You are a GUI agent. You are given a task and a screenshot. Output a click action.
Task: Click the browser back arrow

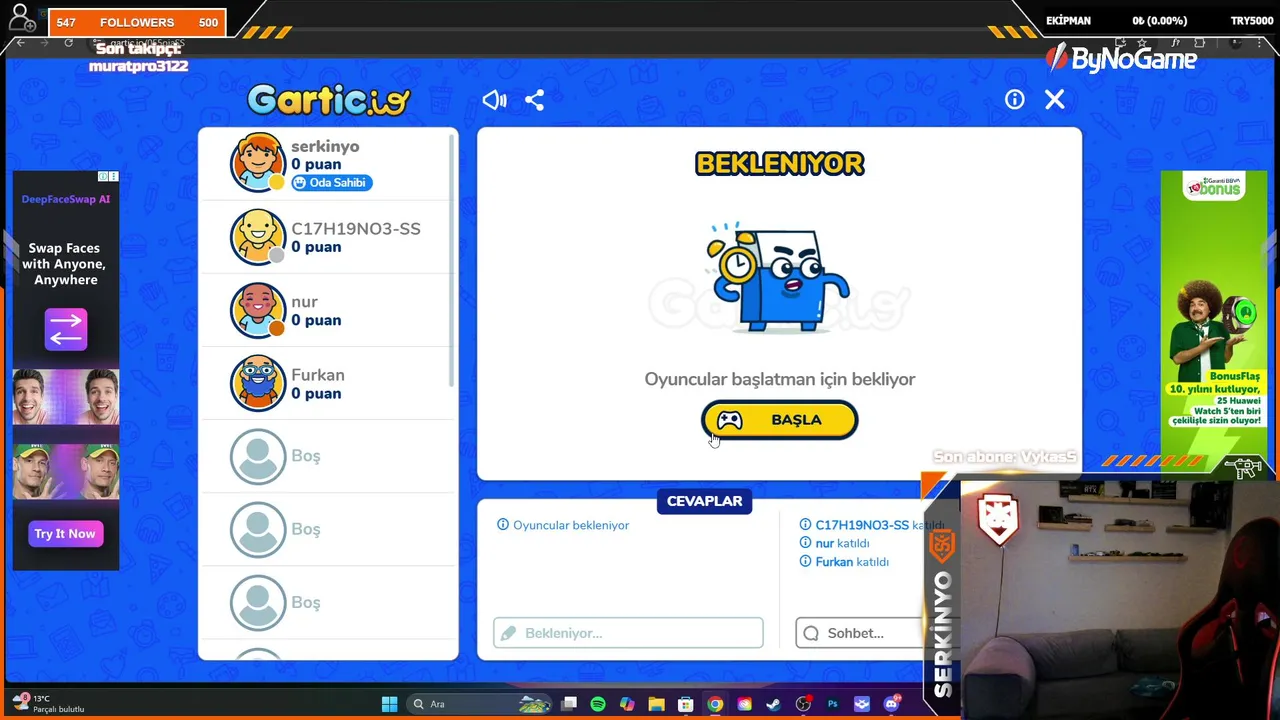pos(20,43)
